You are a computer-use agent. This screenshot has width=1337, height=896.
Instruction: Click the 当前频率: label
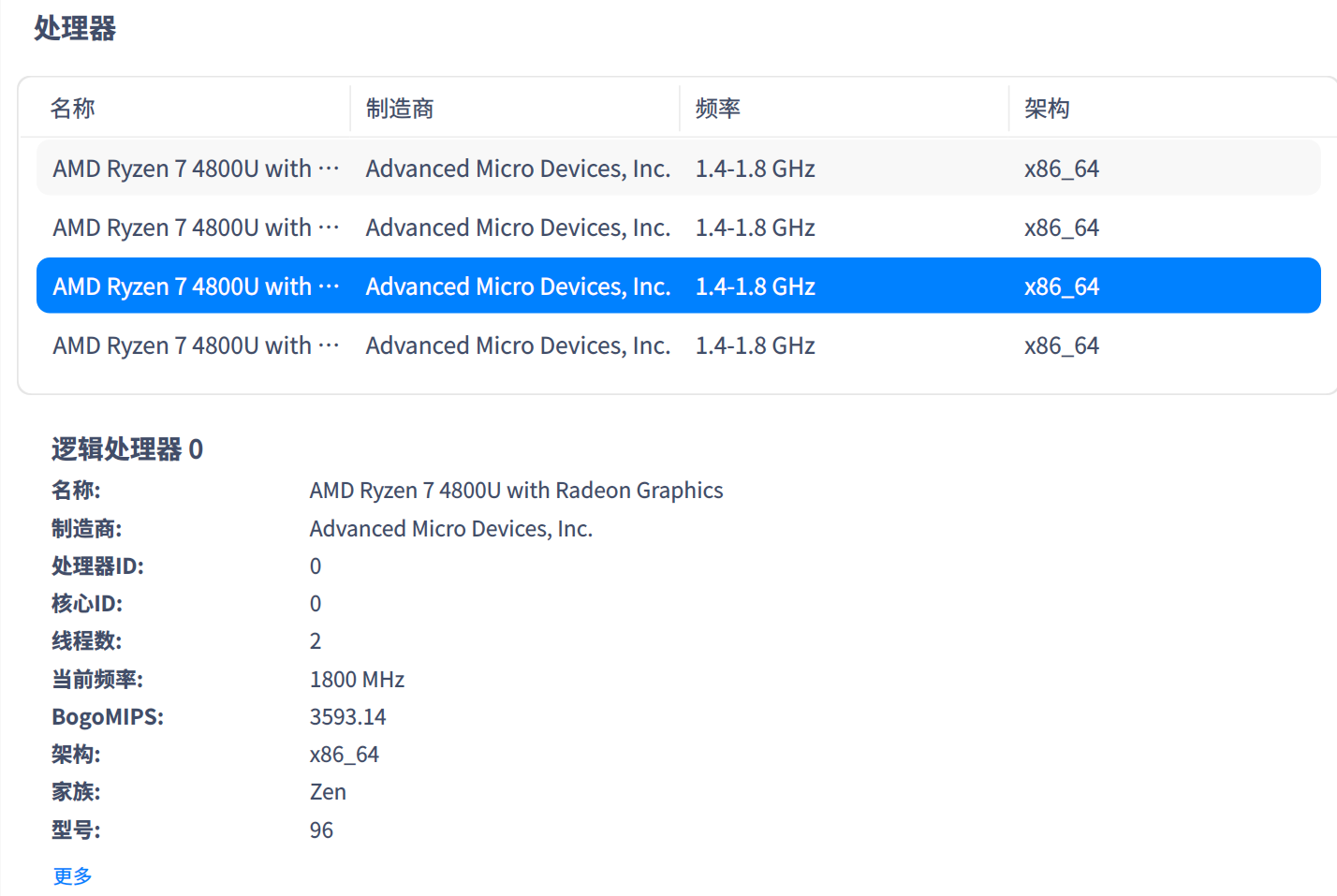tap(97, 680)
